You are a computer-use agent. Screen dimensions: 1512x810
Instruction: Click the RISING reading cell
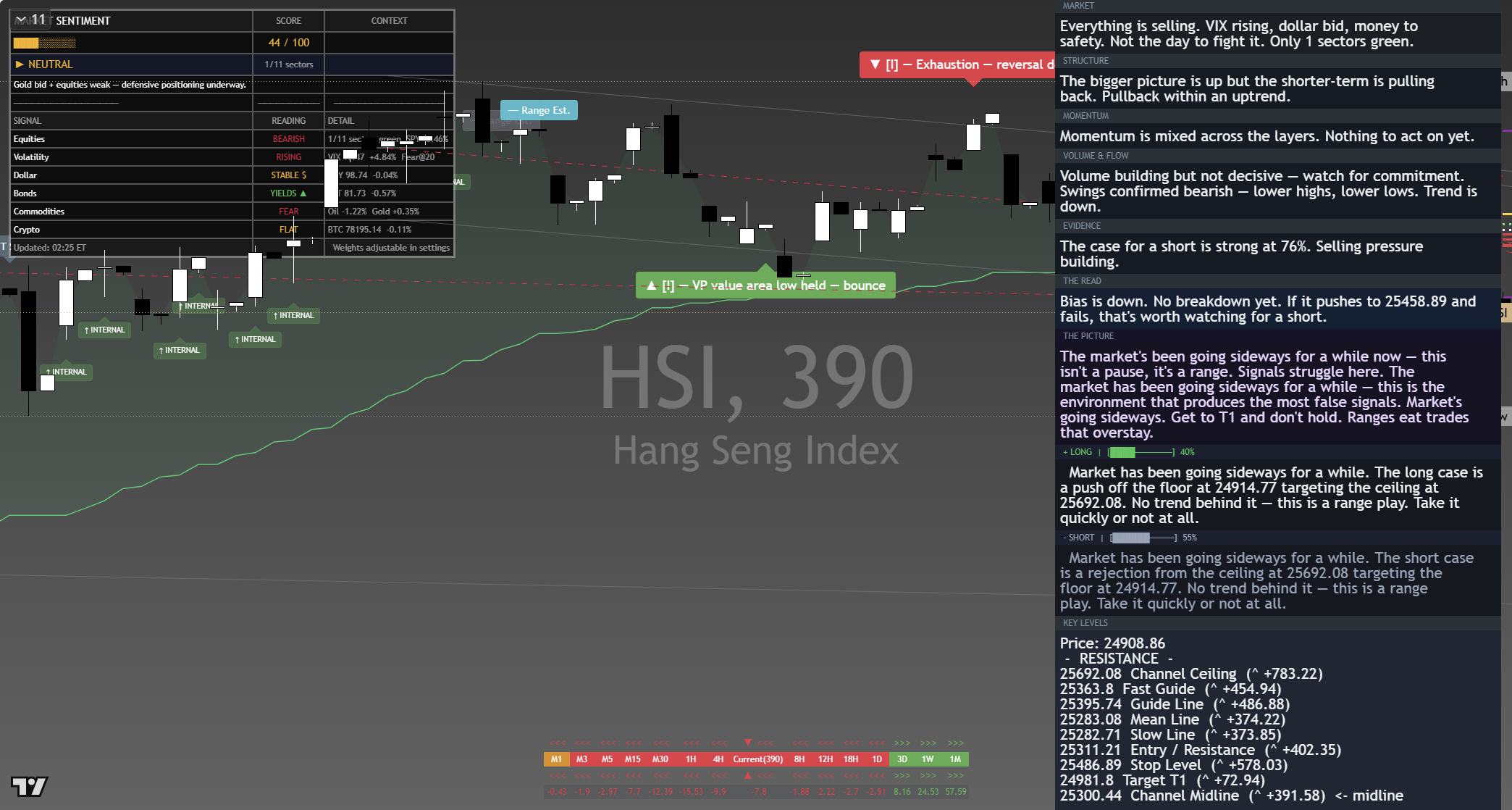coord(288,157)
